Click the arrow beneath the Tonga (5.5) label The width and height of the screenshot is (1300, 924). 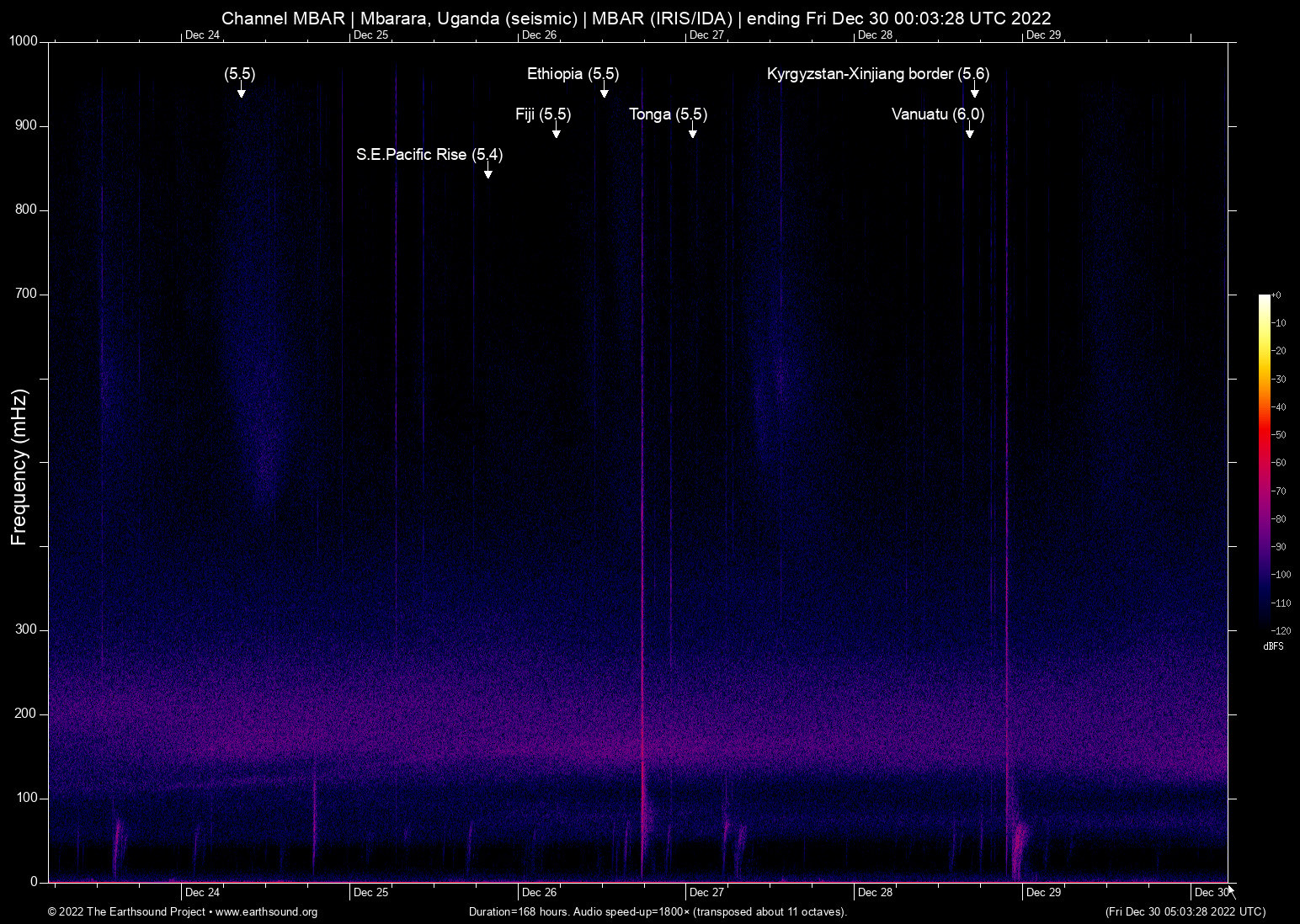click(692, 131)
